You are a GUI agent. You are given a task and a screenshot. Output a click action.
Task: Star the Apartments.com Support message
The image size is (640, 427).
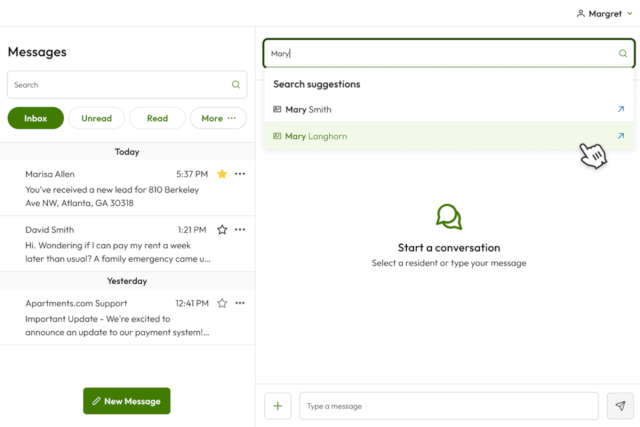tap(222, 303)
